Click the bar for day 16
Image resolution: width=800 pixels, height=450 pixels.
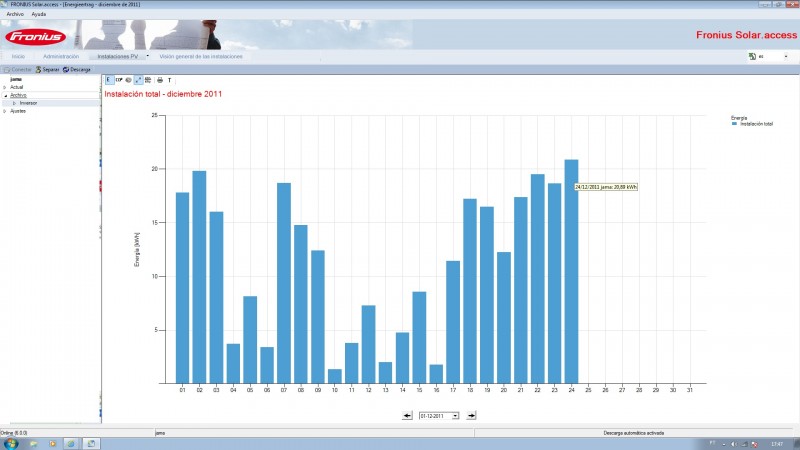pyautogui.click(x=436, y=374)
